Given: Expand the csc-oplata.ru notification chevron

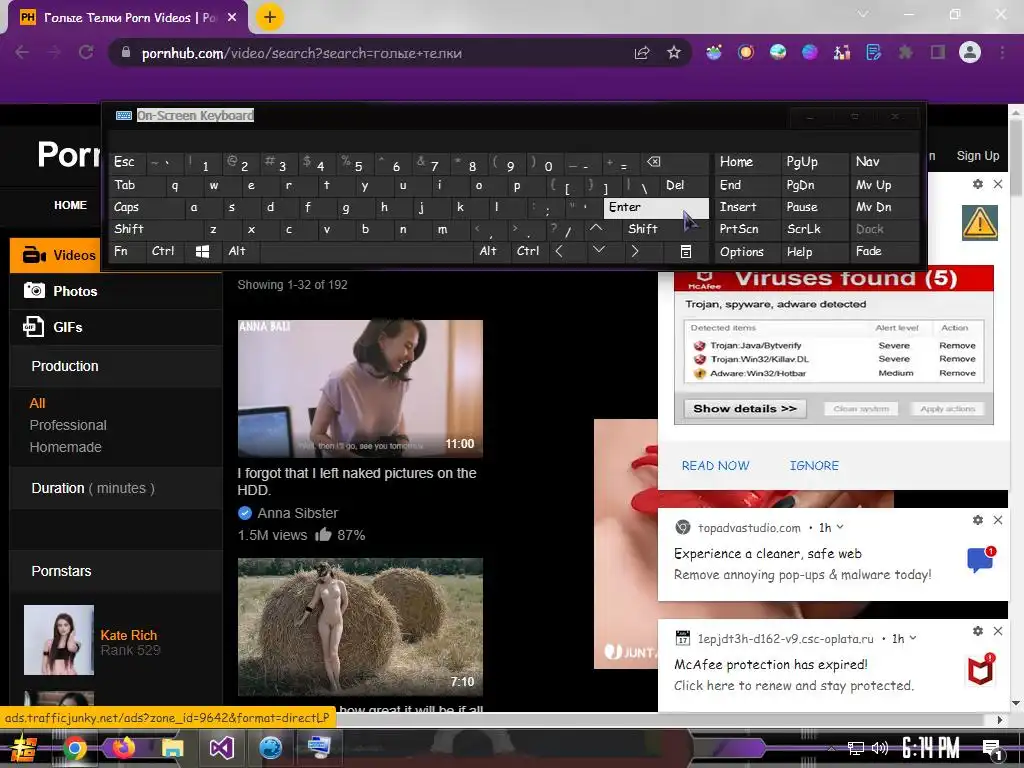Looking at the screenshot, I should click(913, 638).
